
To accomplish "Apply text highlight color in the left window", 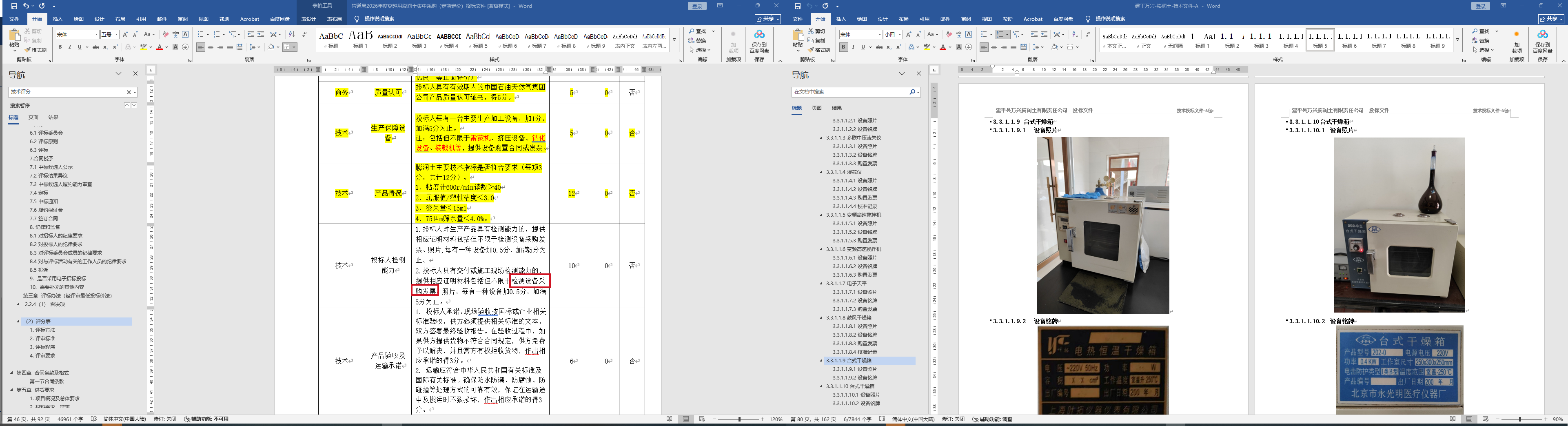I will tap(144, 47).
